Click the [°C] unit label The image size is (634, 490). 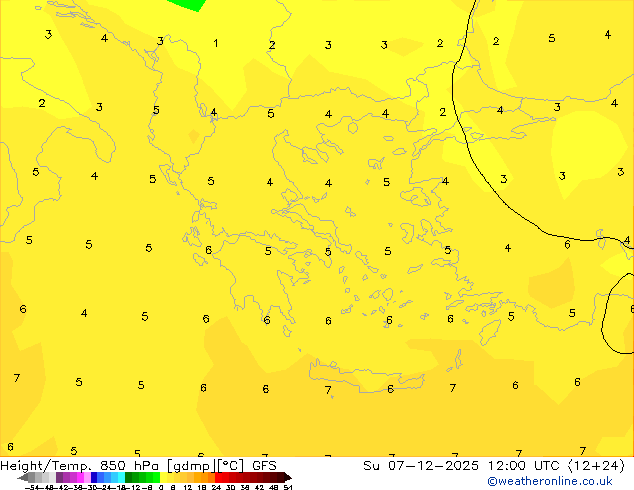coord(229,465)
